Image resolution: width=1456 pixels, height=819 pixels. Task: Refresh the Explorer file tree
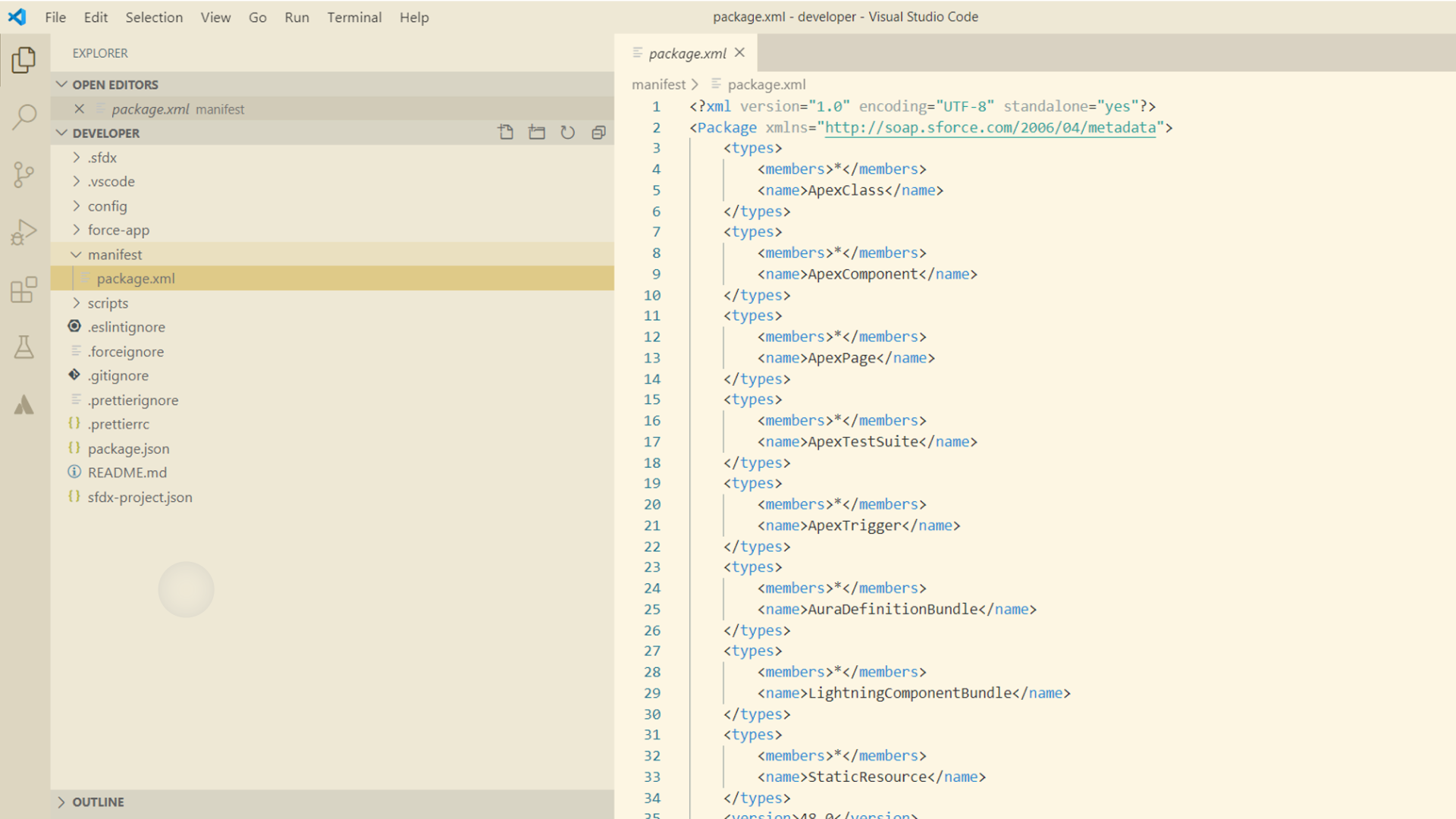[x=567, y=133]
